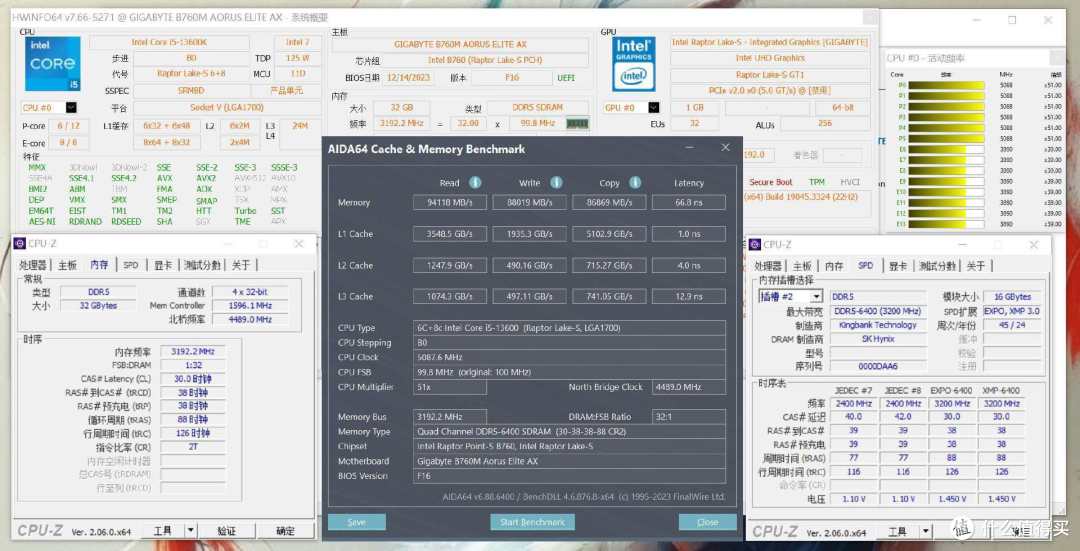Click the Memory Read value 94118 MB/s
This screenshot has height=551, width=1080.
(x=450, y=202)
